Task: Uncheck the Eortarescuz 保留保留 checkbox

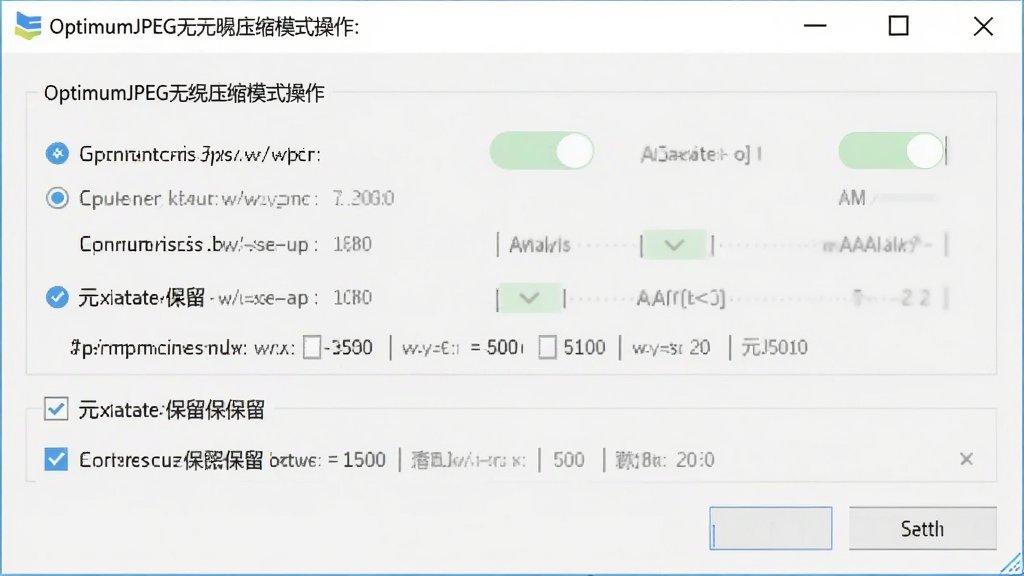Action: coord(56,459)
